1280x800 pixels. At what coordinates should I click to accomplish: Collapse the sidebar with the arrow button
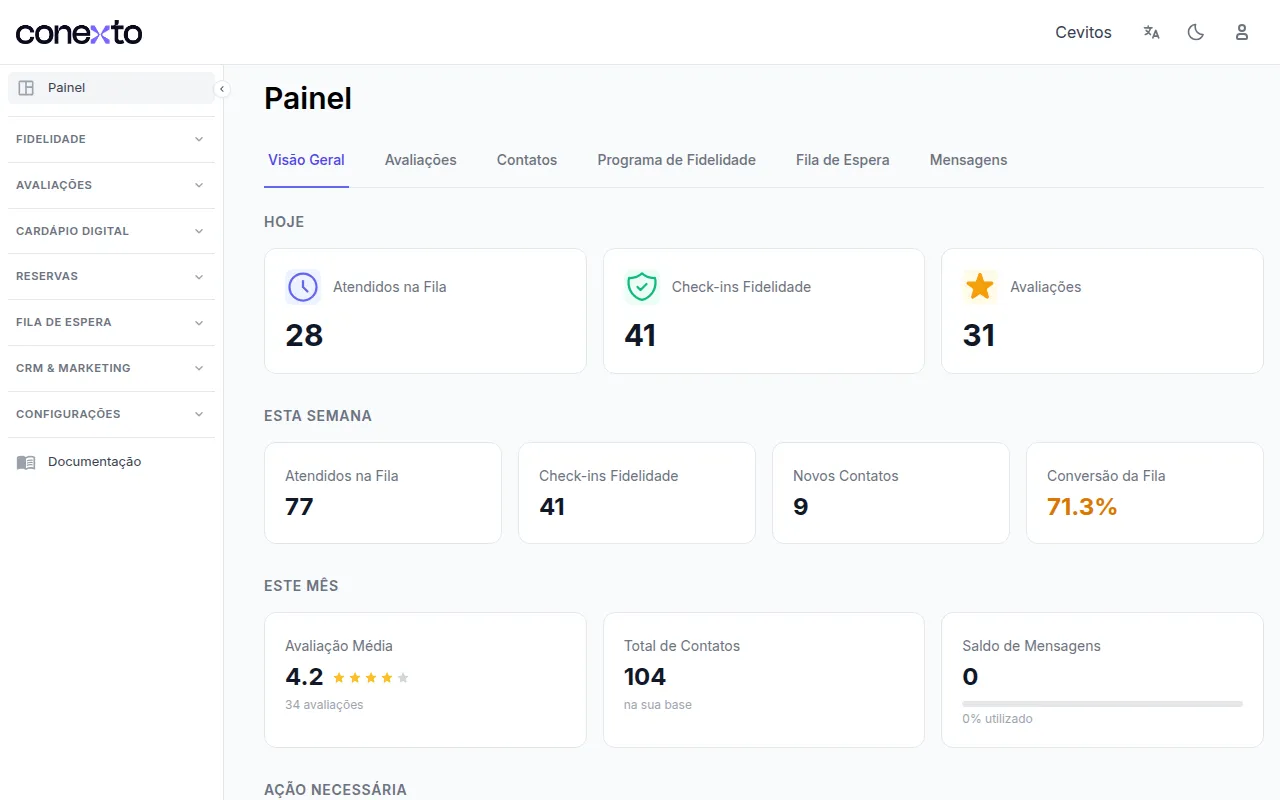(222, 89)
